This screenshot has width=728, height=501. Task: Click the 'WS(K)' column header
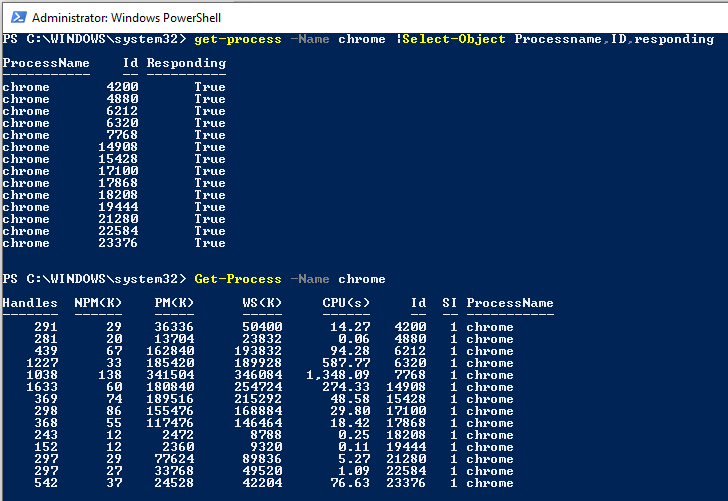pos(262,303)
